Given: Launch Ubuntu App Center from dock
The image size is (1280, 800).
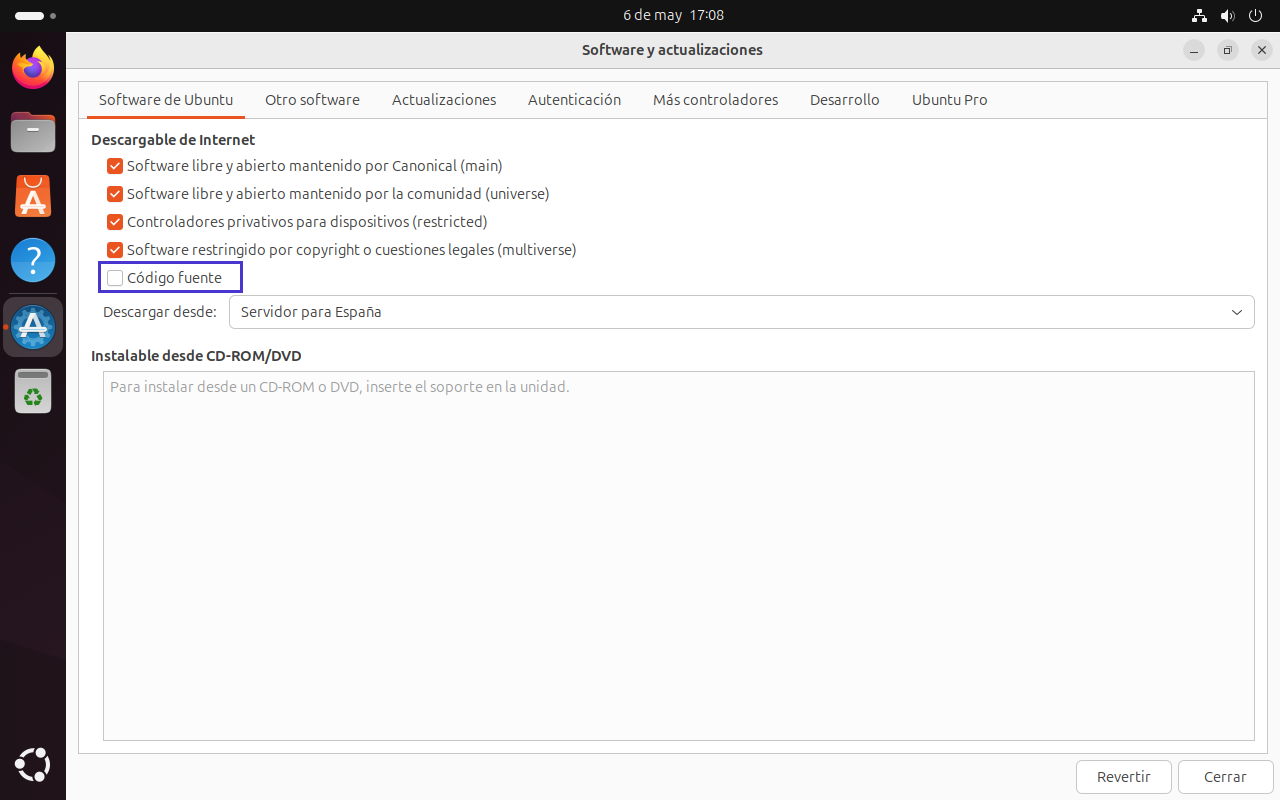Looking at the screenshot, I should click(33, 196).
